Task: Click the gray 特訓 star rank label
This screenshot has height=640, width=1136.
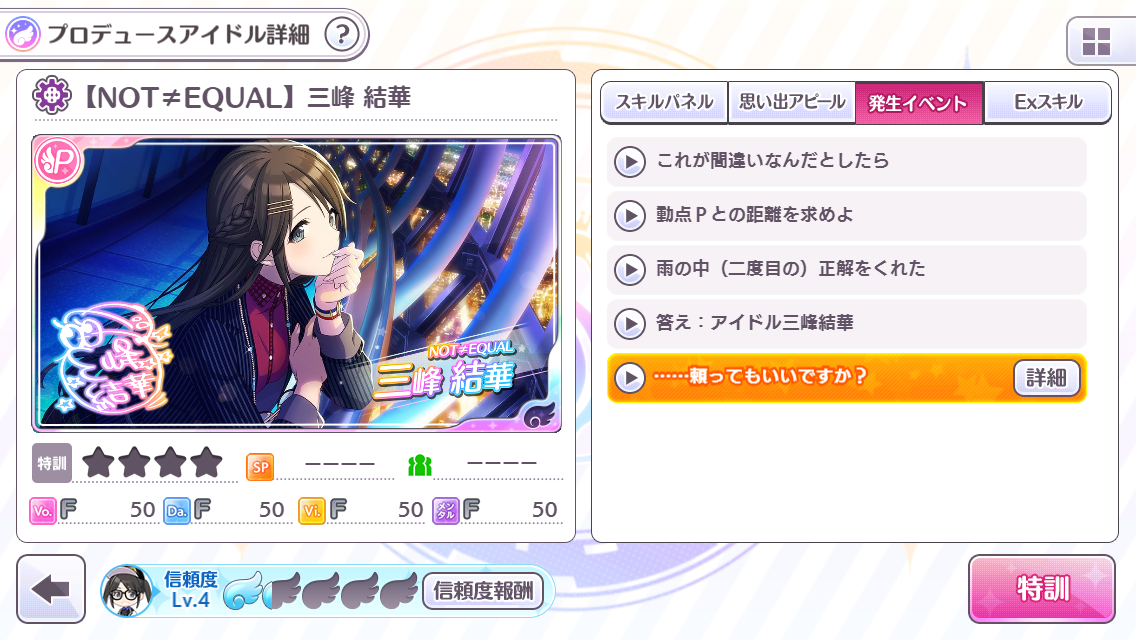Action: click(x=51, y=463)
